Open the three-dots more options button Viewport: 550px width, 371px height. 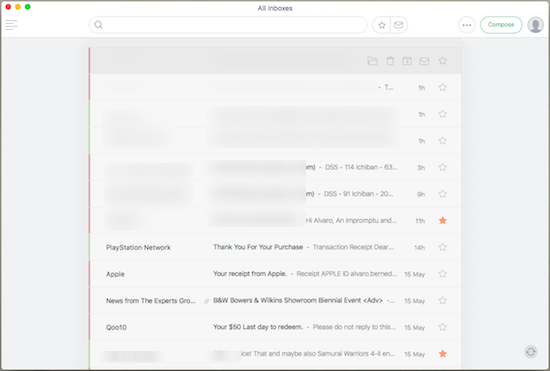pyautogui.click(x=467, y=25)
